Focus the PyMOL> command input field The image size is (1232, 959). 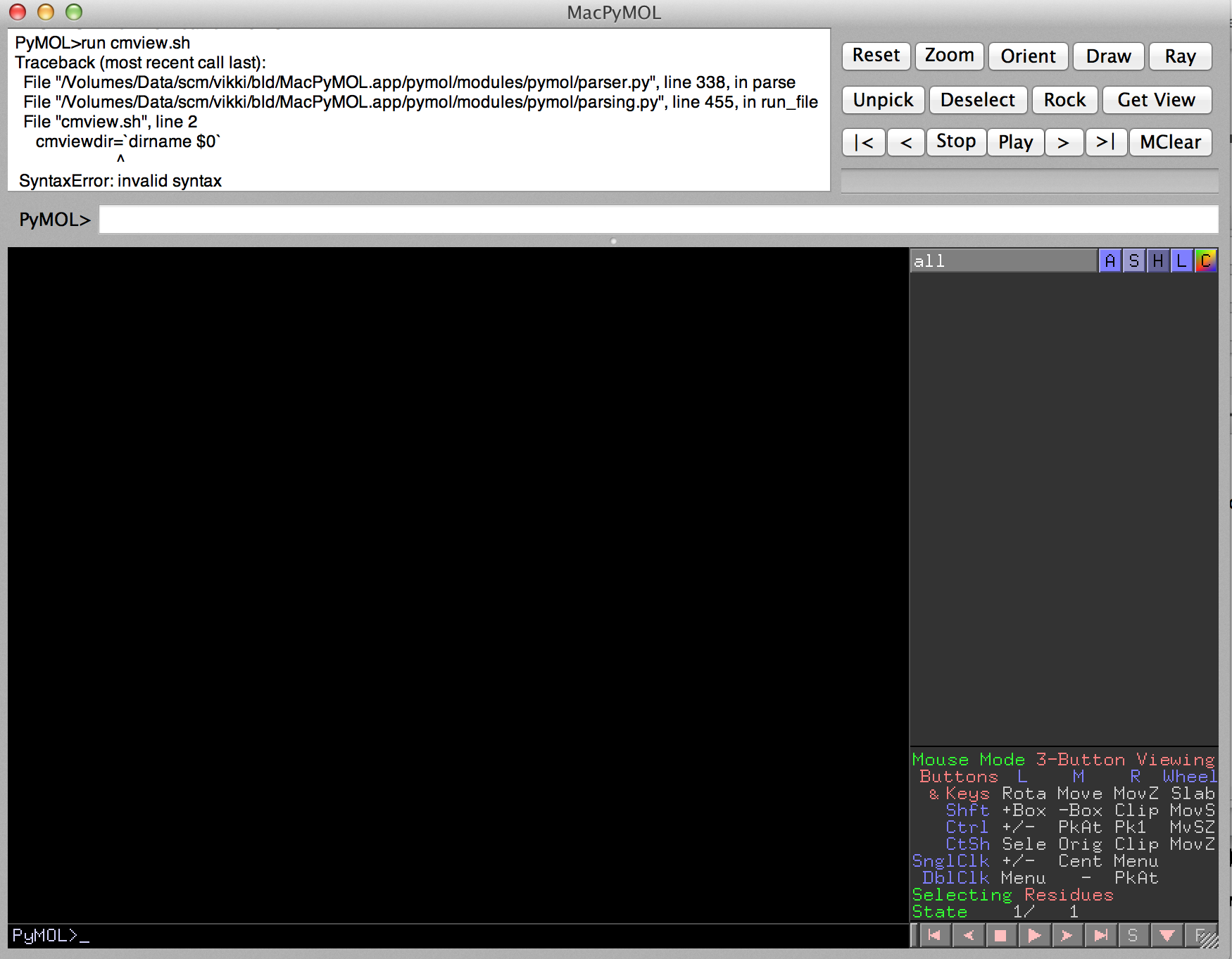[x=658, y=219]
